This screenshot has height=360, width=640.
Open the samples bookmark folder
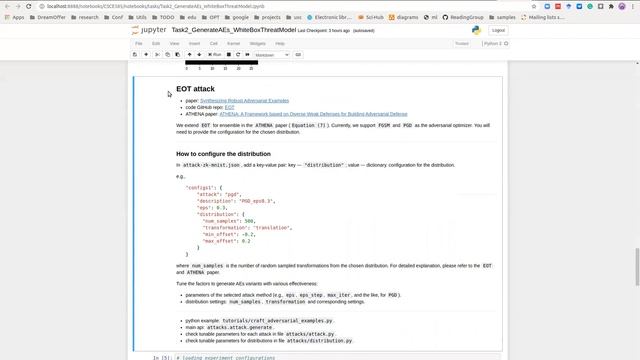(502, 18)
